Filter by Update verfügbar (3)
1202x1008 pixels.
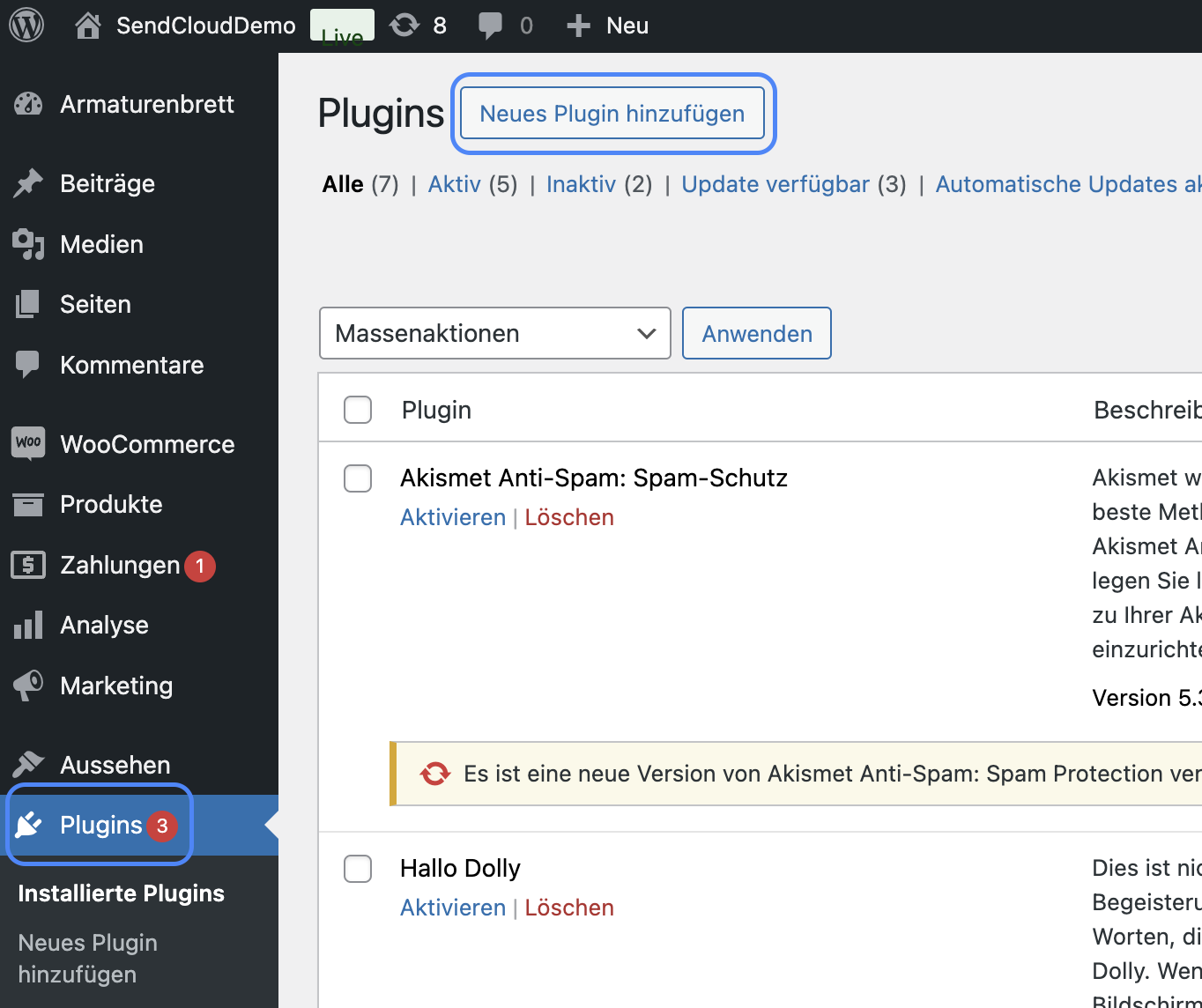point(794,184)
